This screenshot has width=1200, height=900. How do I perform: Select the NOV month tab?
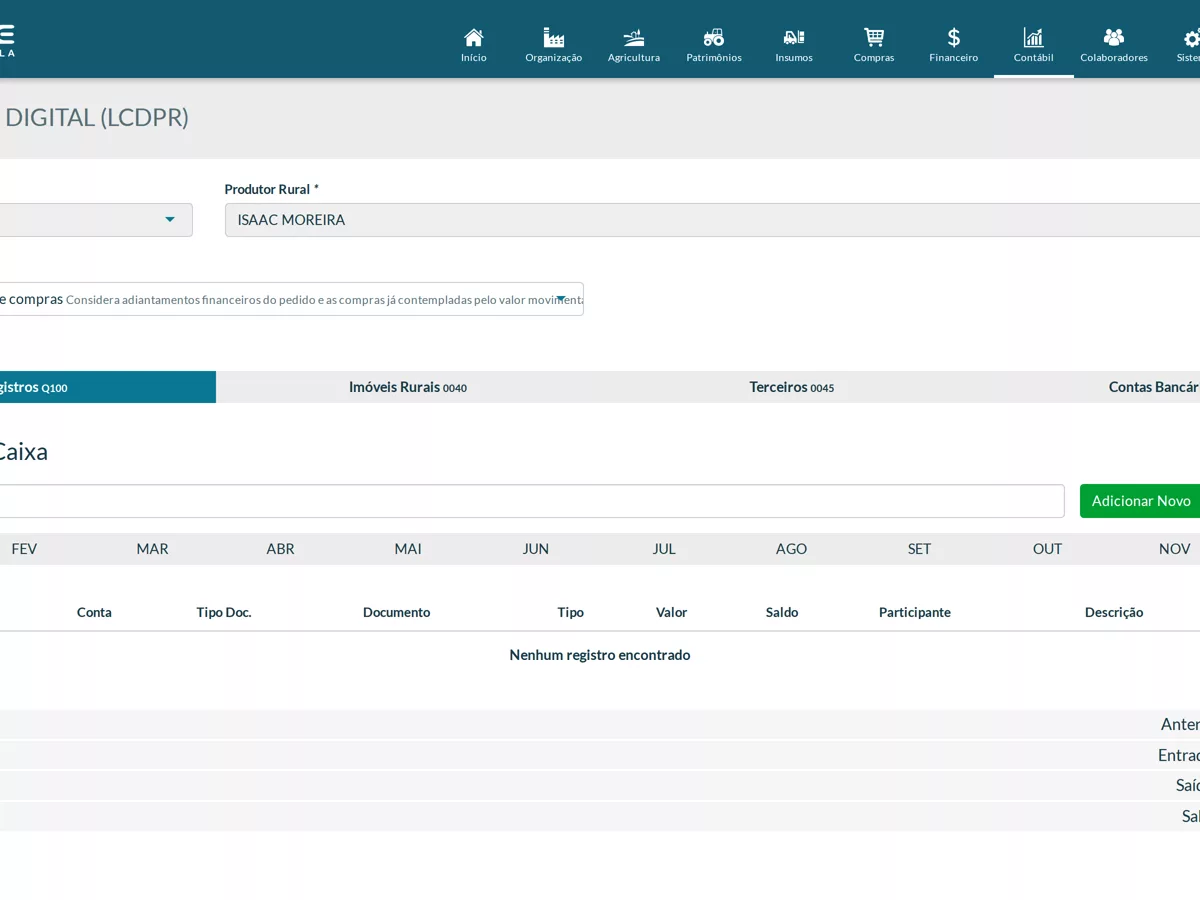(x=1174, y=549)
